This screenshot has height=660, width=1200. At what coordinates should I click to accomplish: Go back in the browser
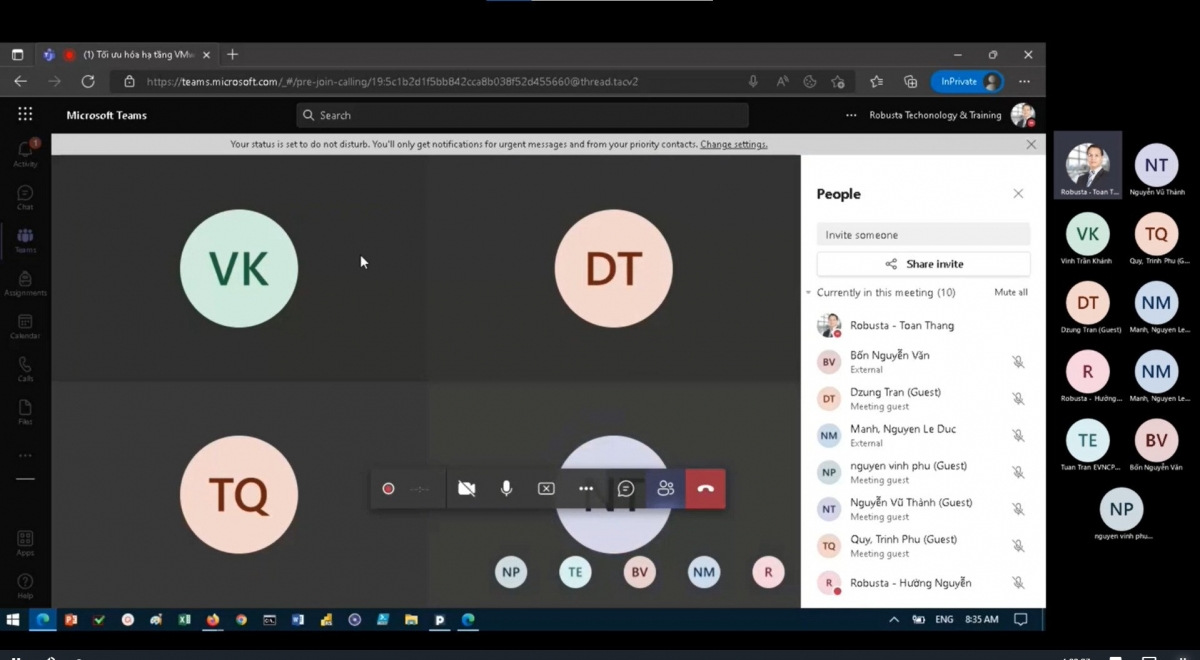pyautogui.click(x=21, y=82)
